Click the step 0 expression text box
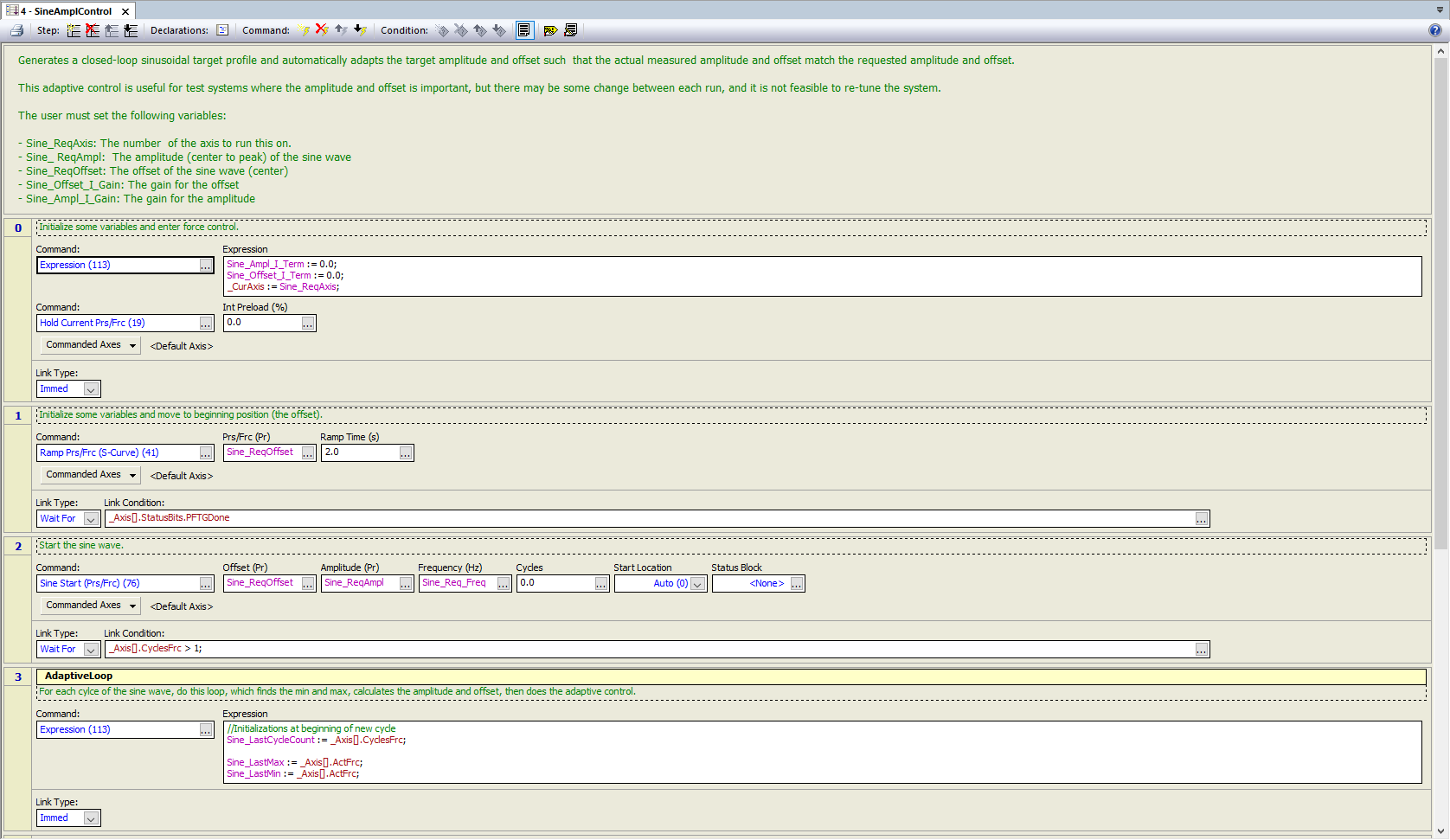This screenshot has width=1450, height=840. 822,276
